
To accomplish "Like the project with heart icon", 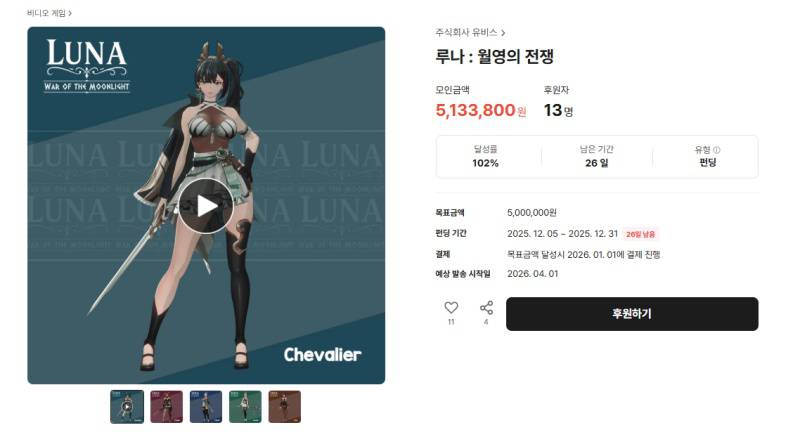I will (451, 308).
